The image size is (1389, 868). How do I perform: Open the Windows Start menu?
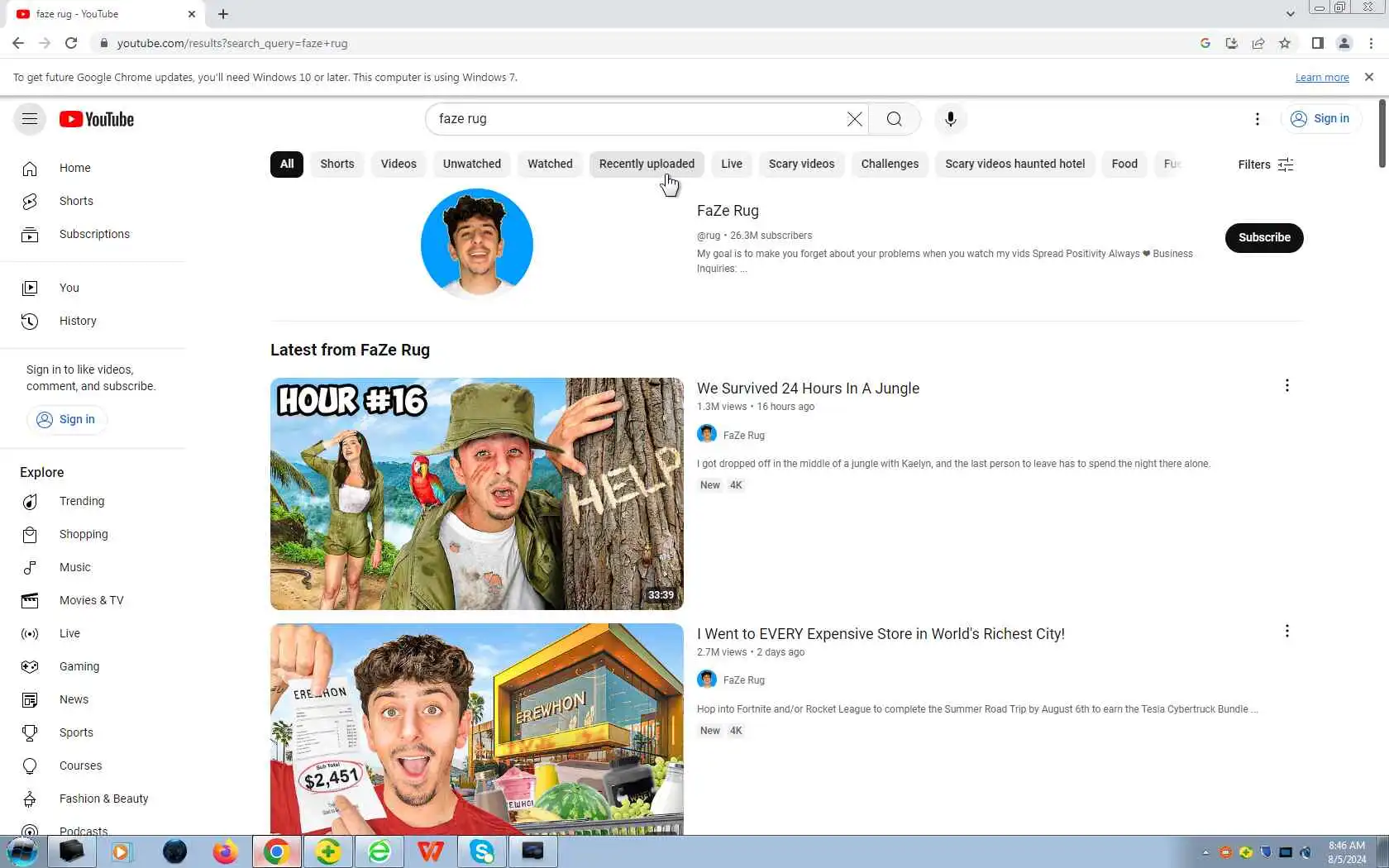tap(22, 851)
